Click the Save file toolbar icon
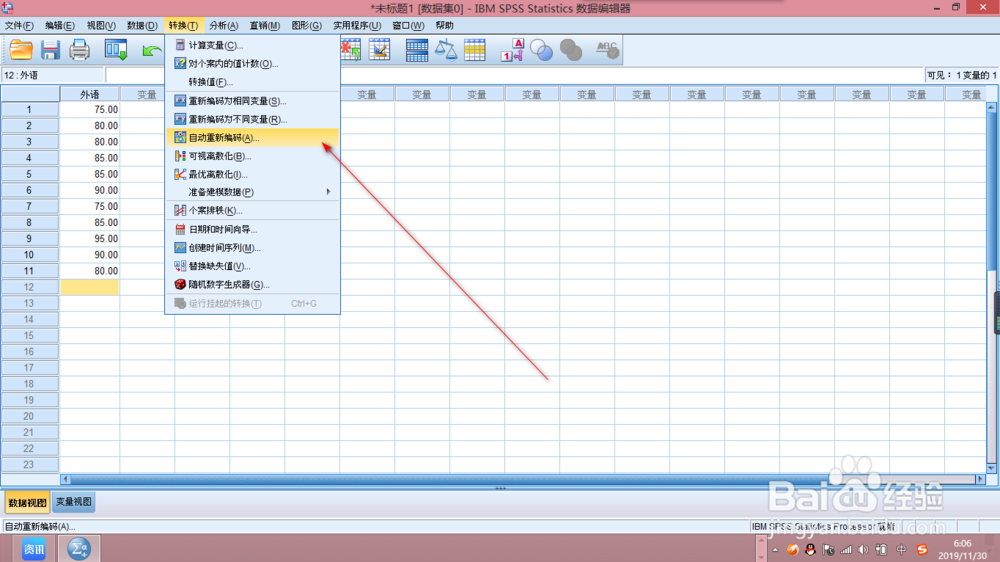This screenshot has height=562, width=1000. click(50, 50)
